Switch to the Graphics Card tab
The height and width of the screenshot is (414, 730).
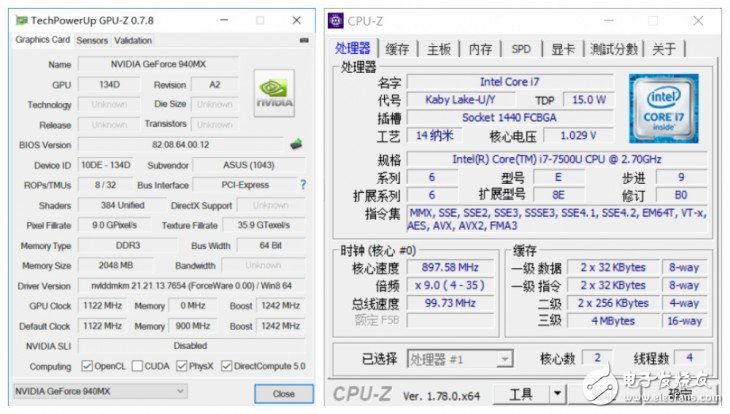coord(42,40)
